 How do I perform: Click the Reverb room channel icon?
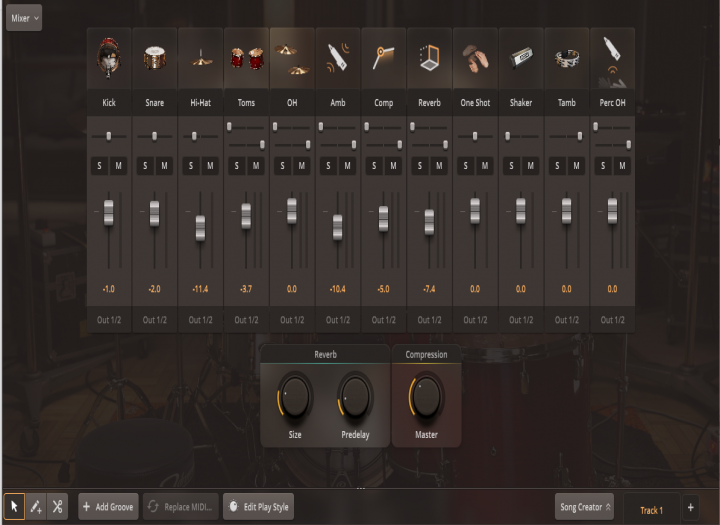coord(429,58)
